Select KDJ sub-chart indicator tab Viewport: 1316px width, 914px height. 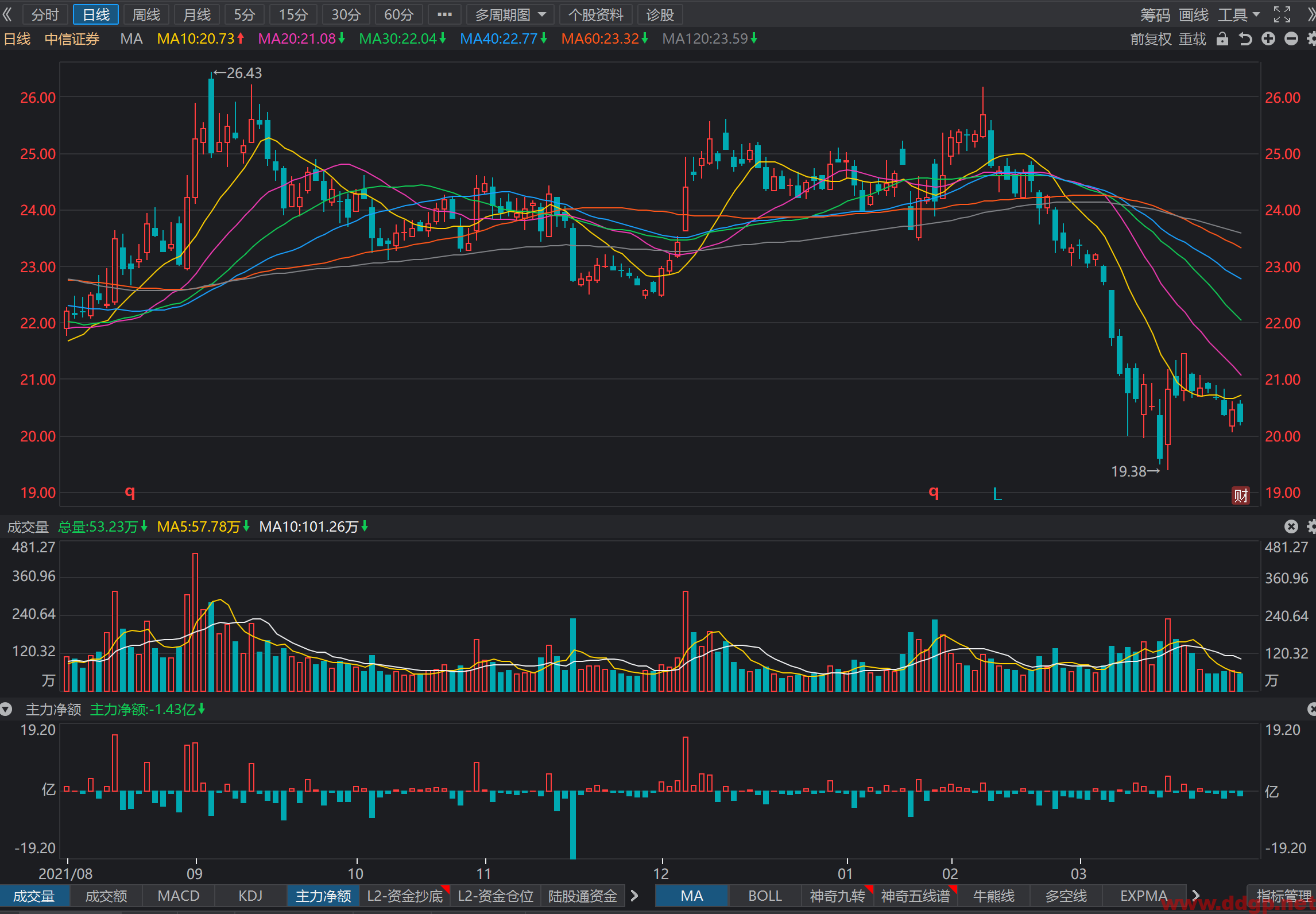(250, 896)
